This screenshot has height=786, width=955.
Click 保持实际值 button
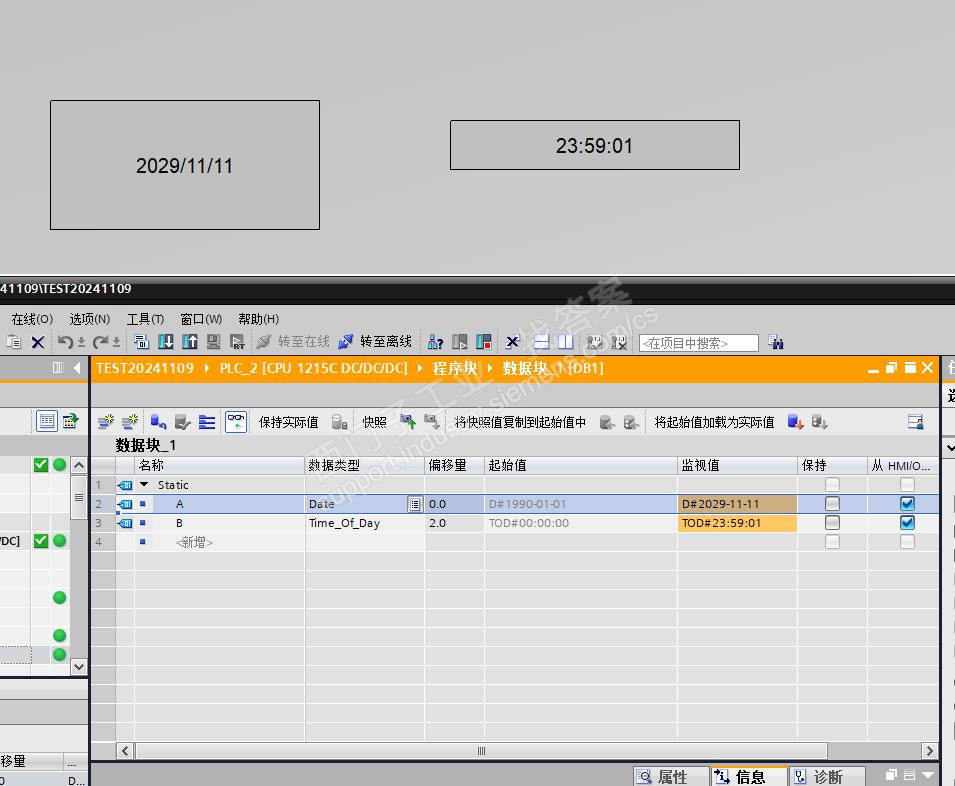tap(288, 422)
